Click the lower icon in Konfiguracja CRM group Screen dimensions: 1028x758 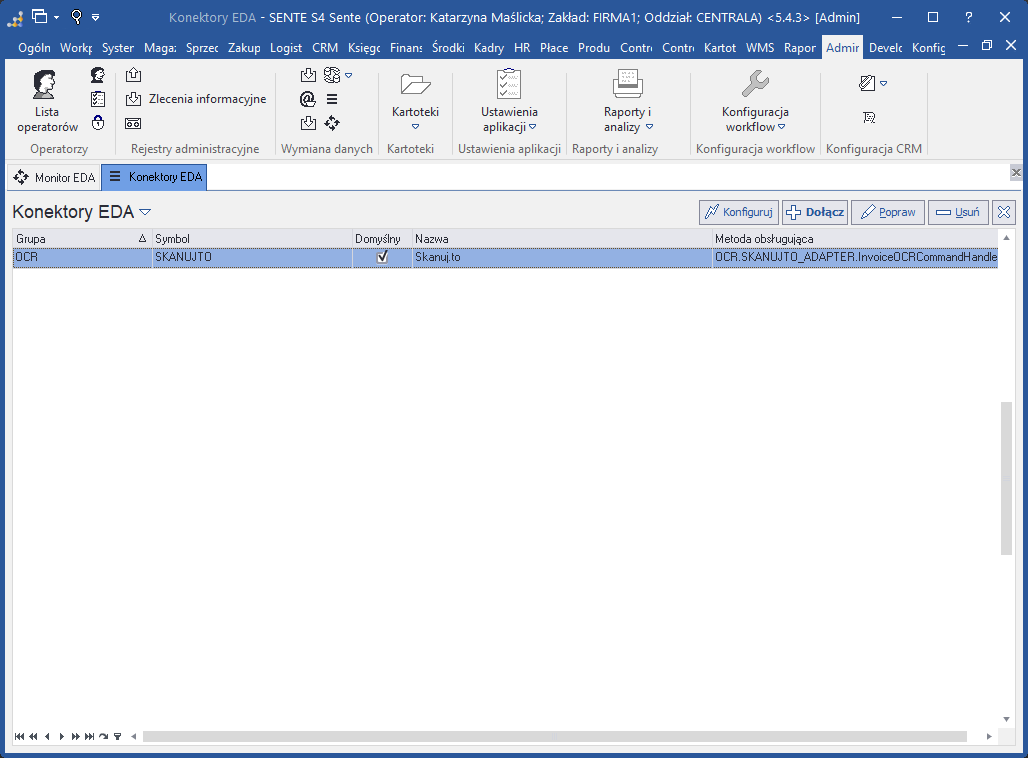pyautogui.click(x=869, y=117)
